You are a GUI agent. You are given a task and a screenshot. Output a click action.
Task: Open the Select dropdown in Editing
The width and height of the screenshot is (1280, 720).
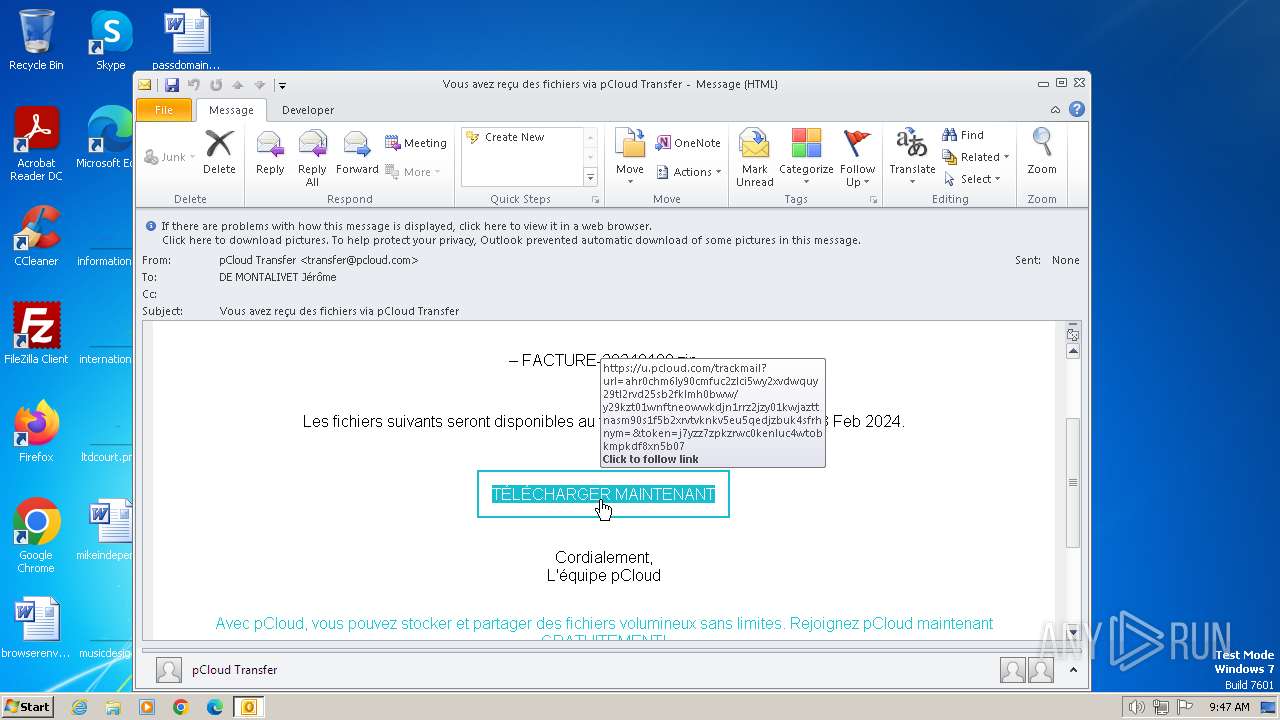[971, 179]
